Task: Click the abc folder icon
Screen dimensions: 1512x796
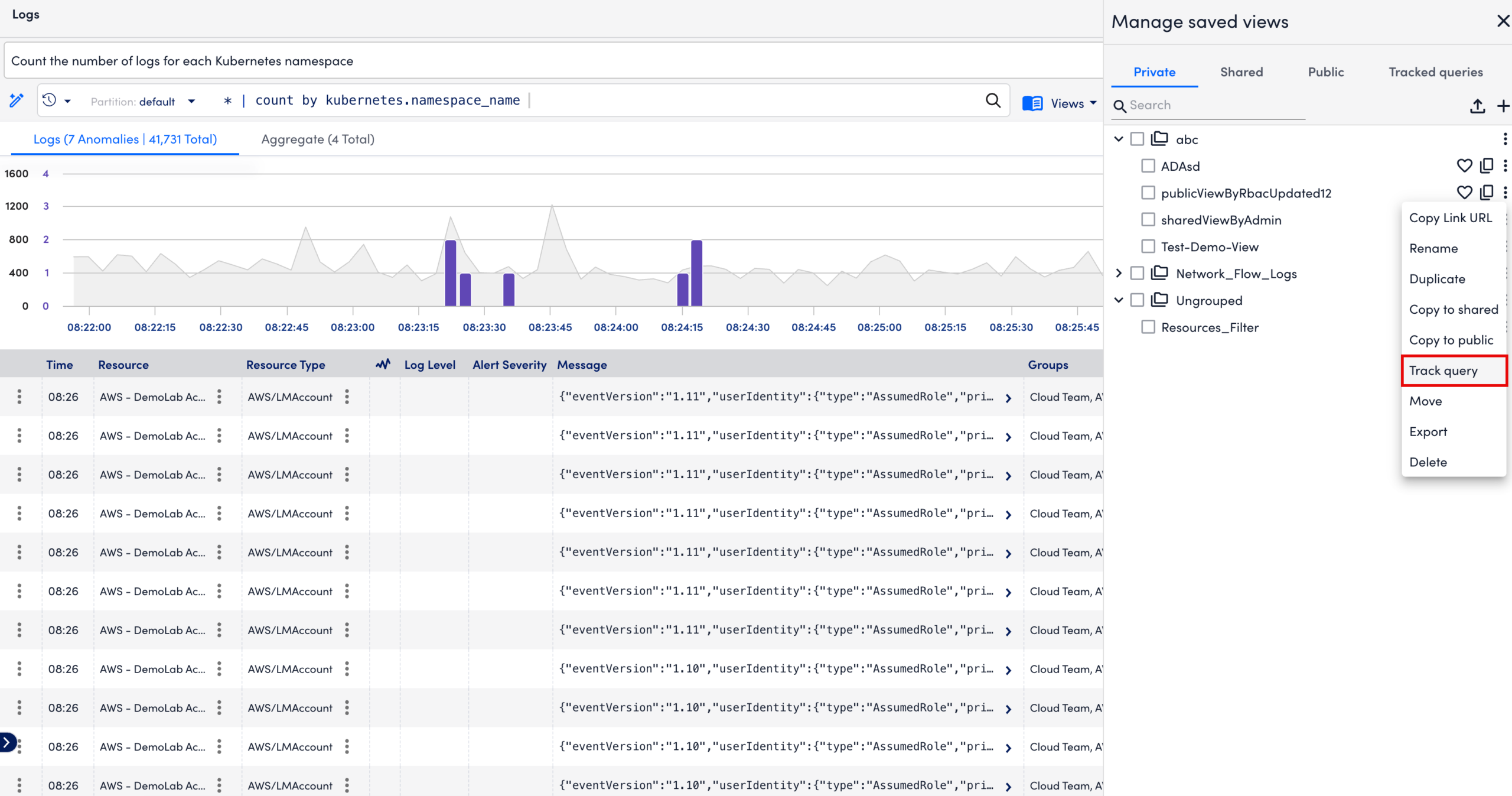Action: (x=1159, y=138)
